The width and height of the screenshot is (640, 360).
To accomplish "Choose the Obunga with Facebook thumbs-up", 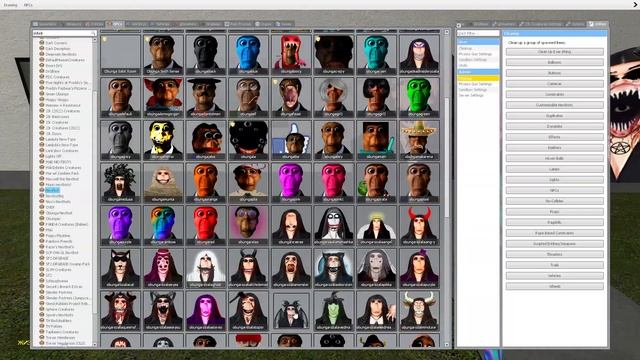I will 291,140.
